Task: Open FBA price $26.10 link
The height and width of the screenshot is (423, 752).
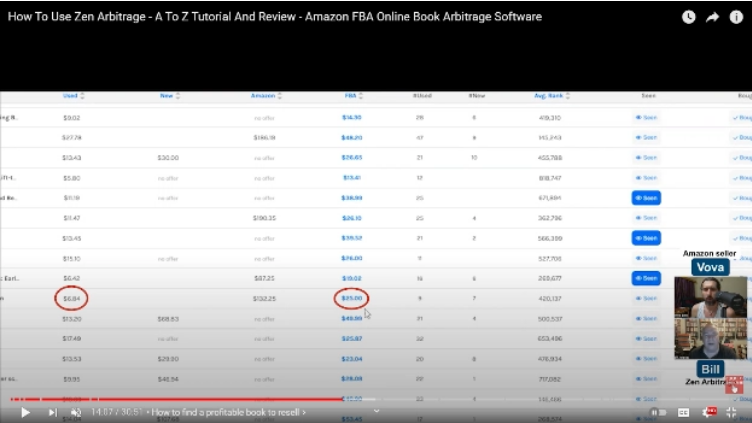Action: (352, 218)
